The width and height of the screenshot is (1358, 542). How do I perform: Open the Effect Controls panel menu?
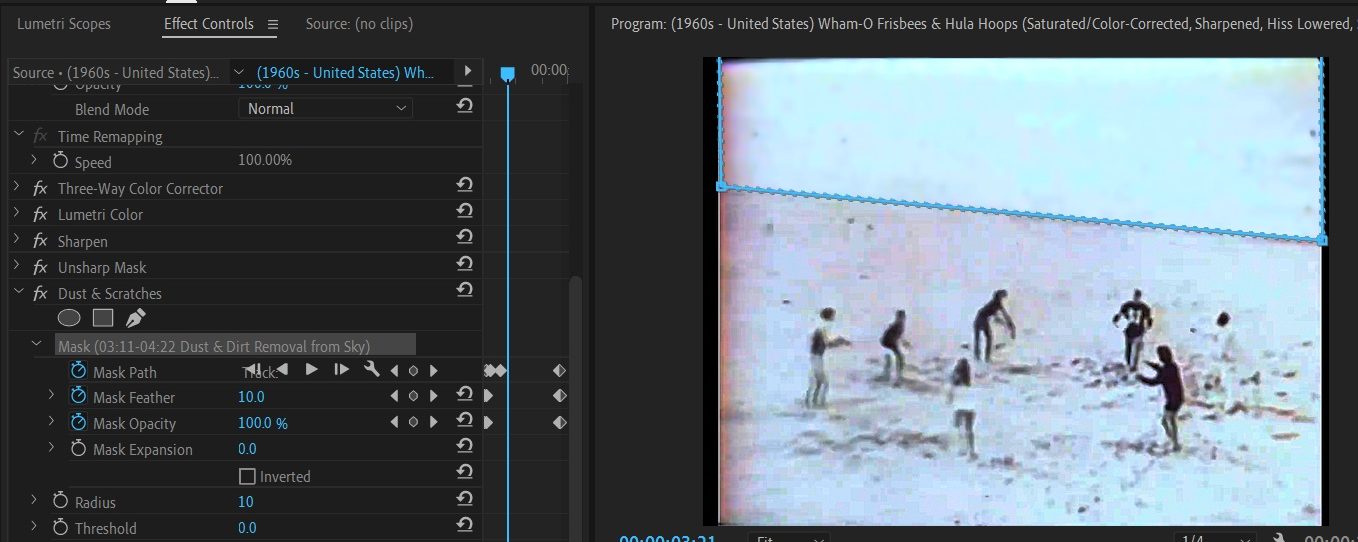tap(273, 24)
